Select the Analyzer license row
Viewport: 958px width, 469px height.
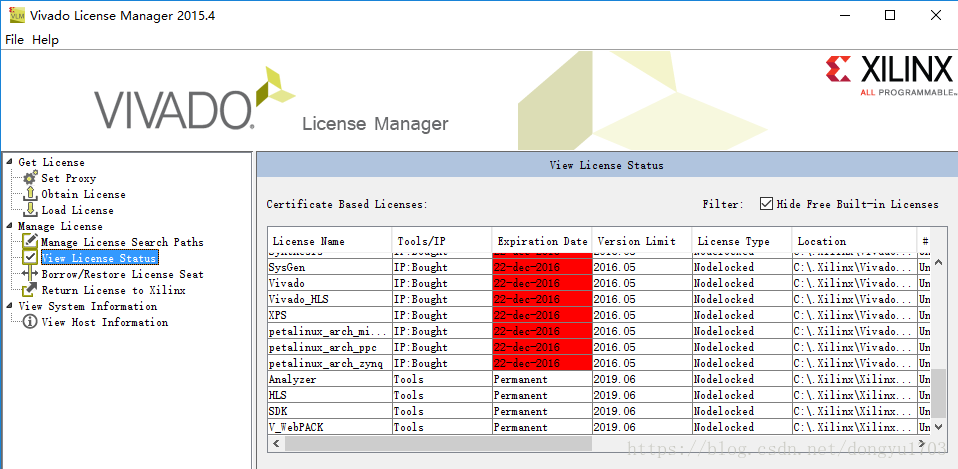coord(599,379)
